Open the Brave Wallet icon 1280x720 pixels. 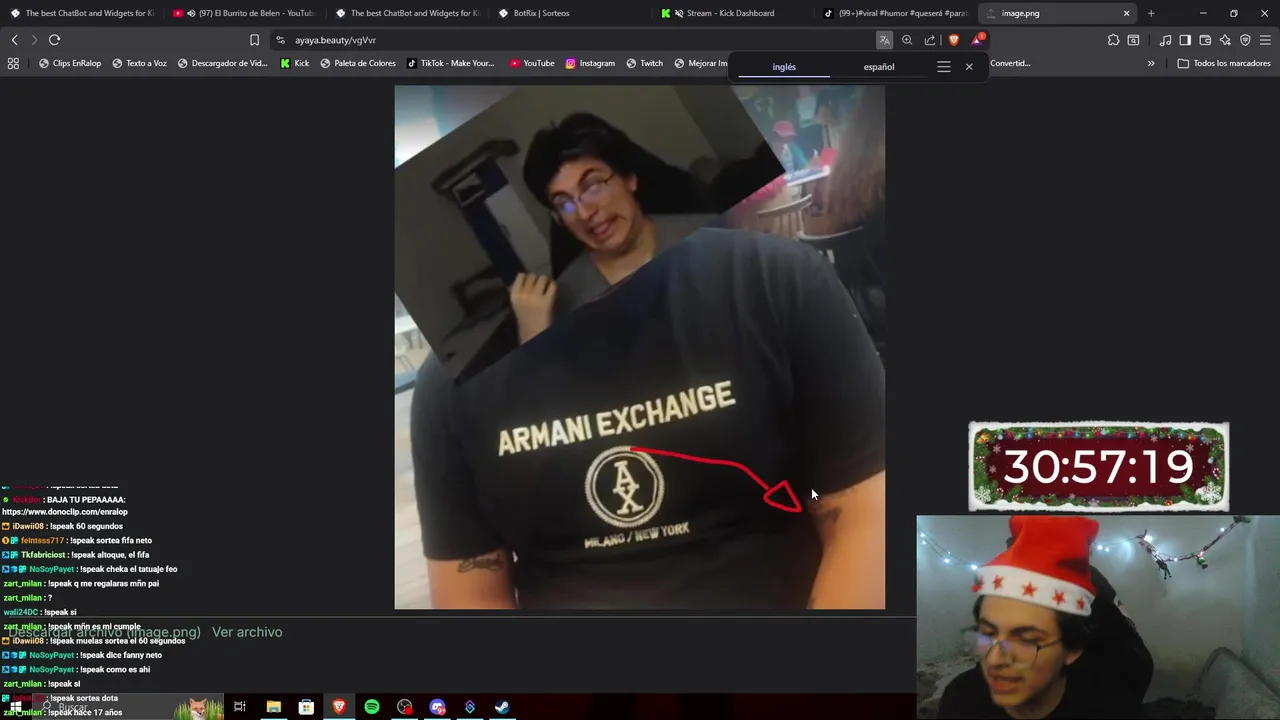[x=1205, y=40]
